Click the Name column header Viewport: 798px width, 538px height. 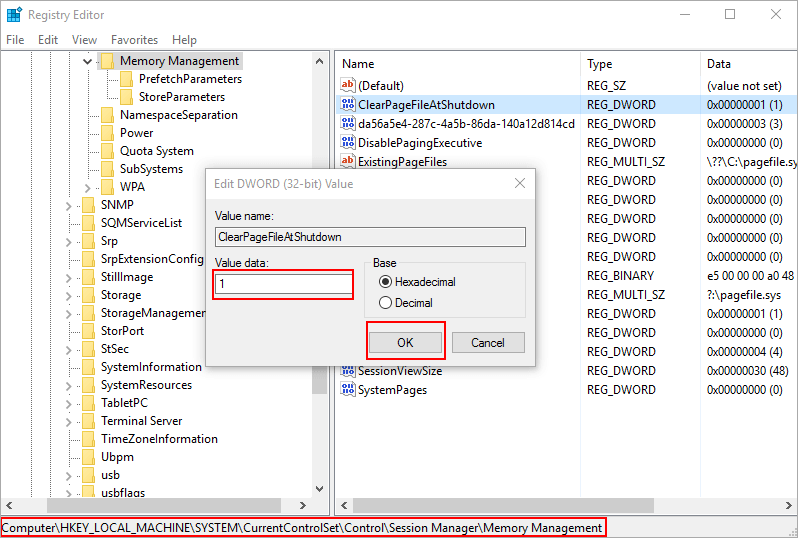(x=457, y=64)
